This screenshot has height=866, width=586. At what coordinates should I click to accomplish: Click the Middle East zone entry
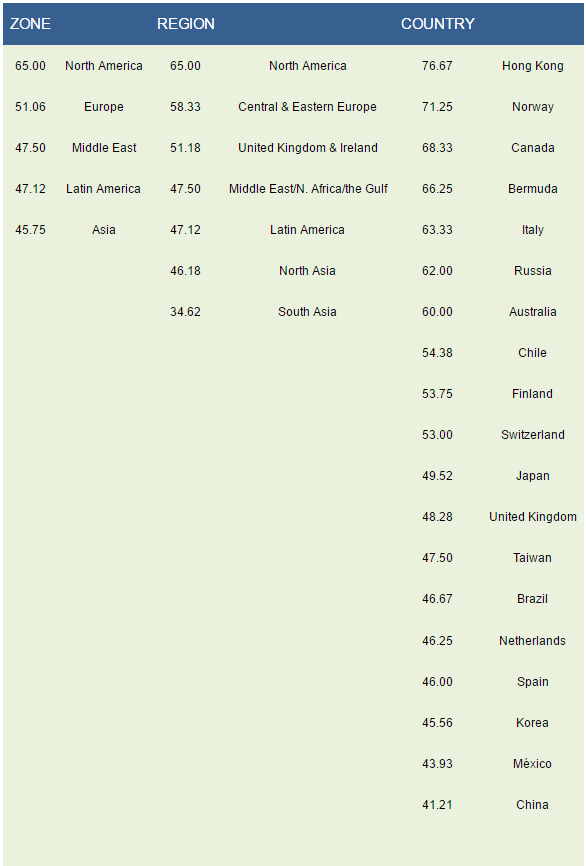click(x=104, y=147)
